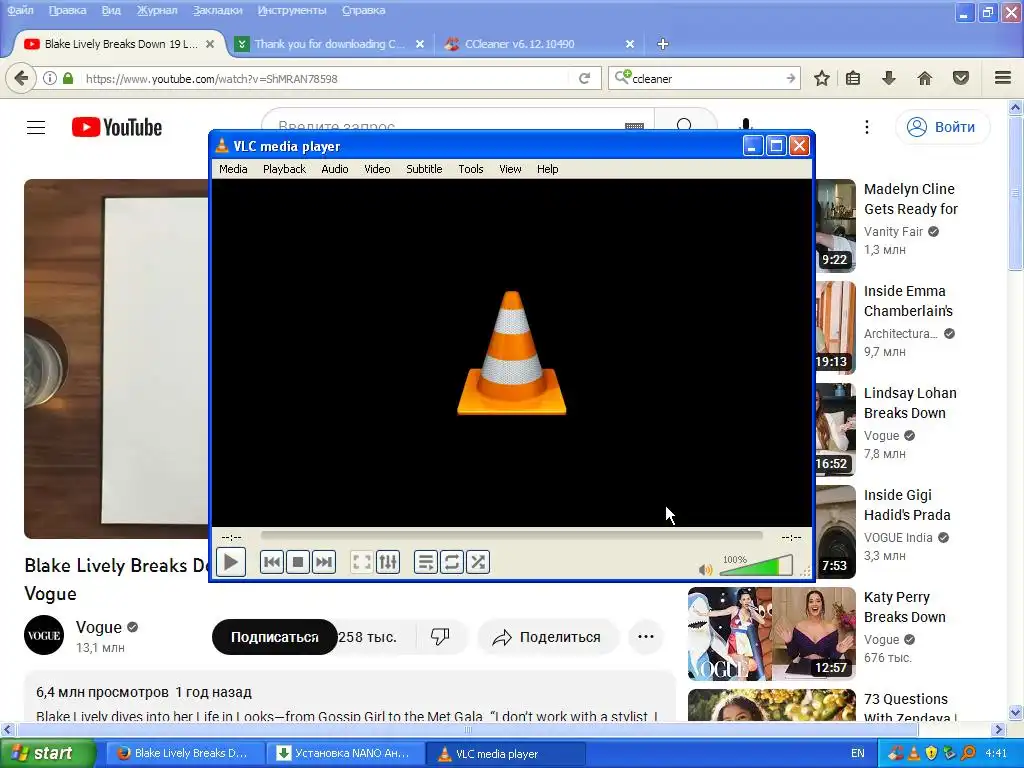
Task: Go to browser home page
Action: coord(925,78)
